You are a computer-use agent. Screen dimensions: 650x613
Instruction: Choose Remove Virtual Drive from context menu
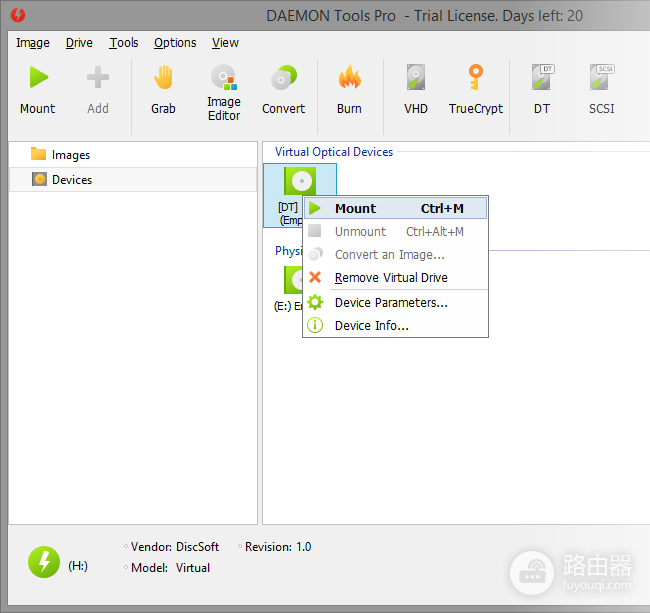point(395,277)
